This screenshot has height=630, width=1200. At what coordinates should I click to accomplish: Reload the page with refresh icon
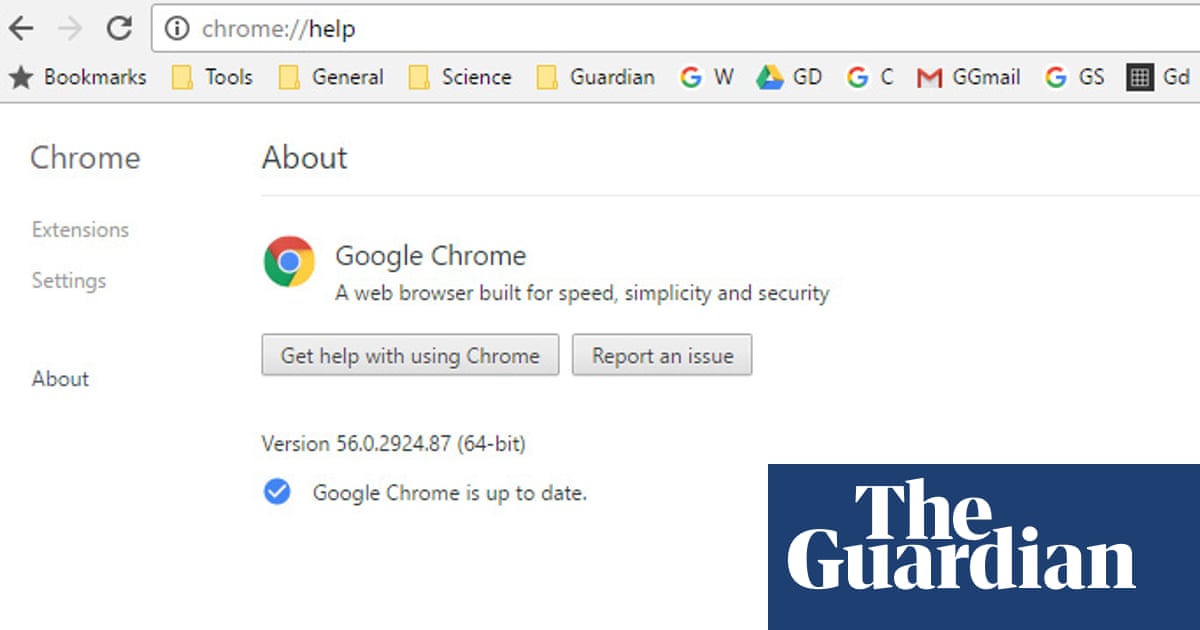[x=120, y=29]
